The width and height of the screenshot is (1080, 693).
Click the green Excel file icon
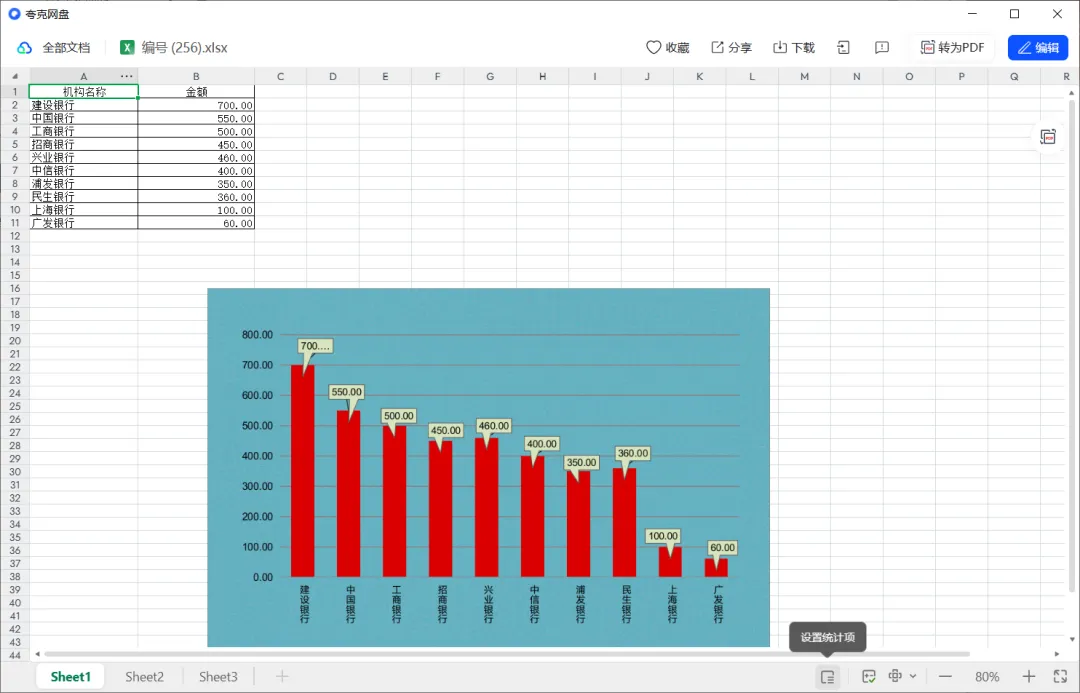tap(127, 48)
